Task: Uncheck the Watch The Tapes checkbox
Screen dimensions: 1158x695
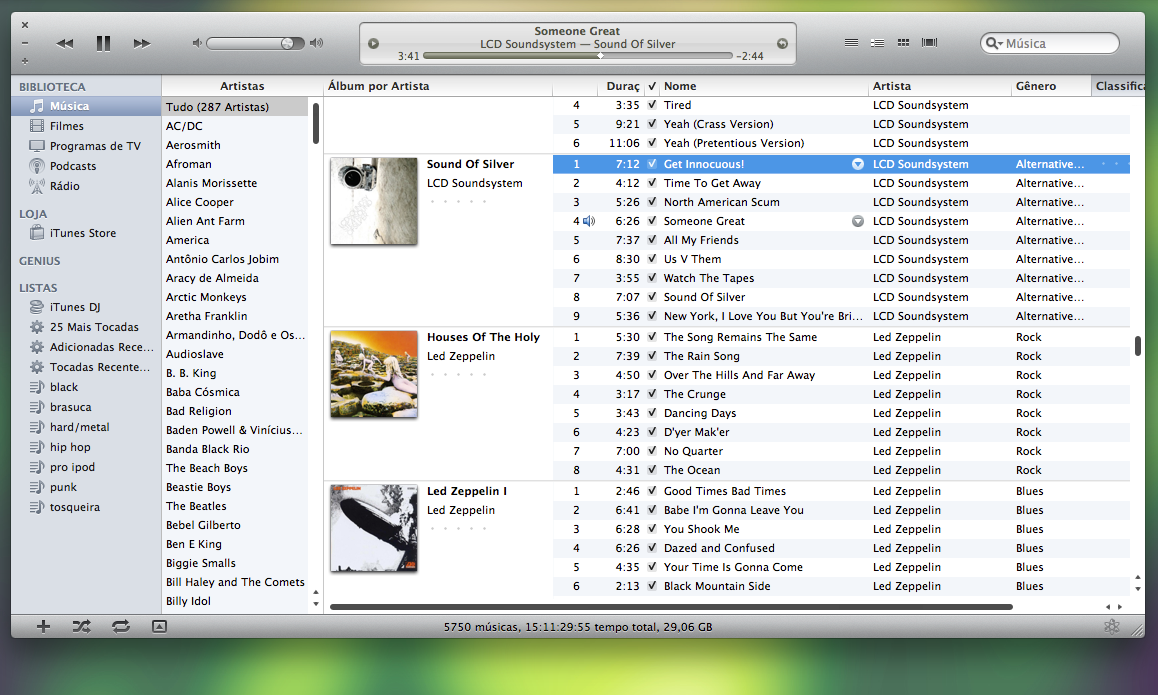Action: pos(652,278)
